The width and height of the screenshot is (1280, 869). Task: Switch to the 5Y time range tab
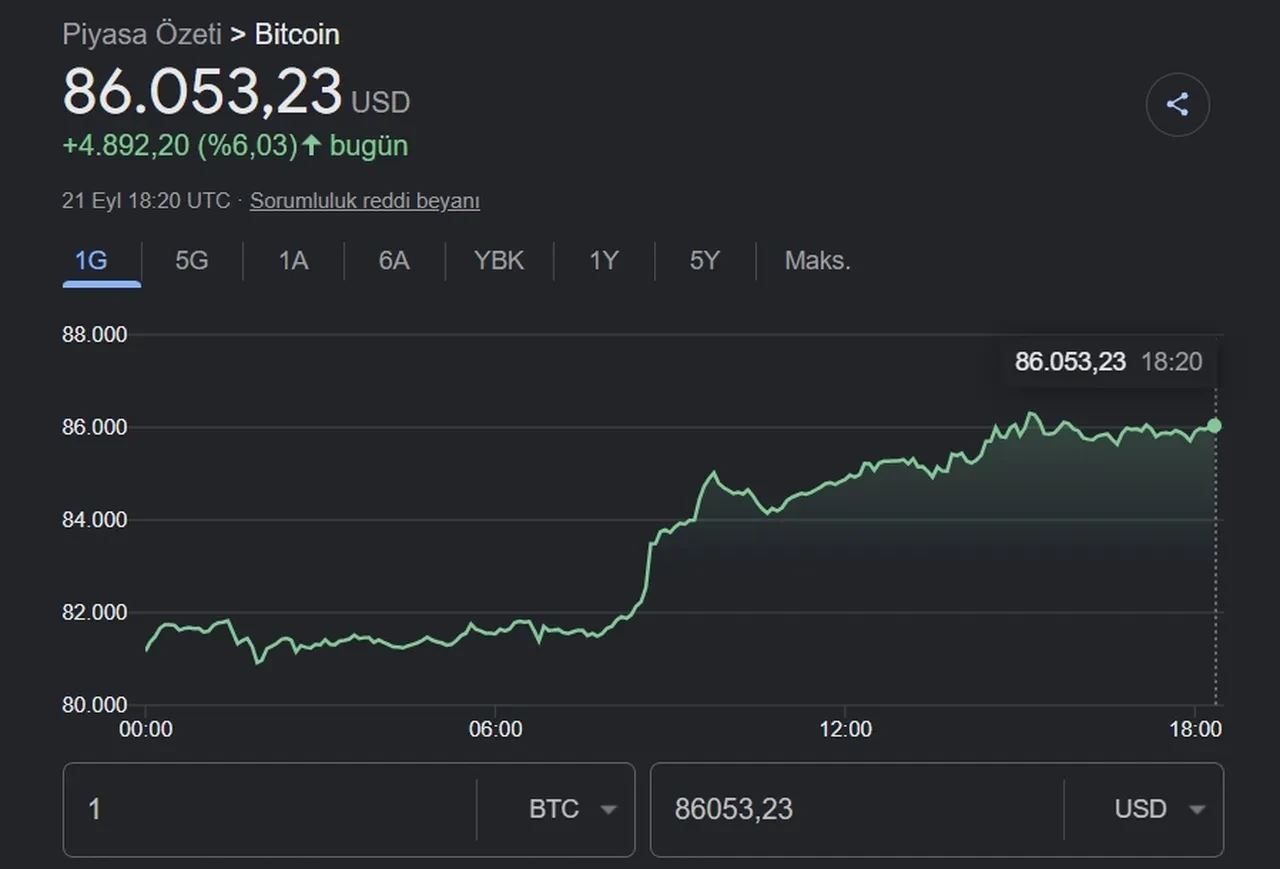point(705,261)
